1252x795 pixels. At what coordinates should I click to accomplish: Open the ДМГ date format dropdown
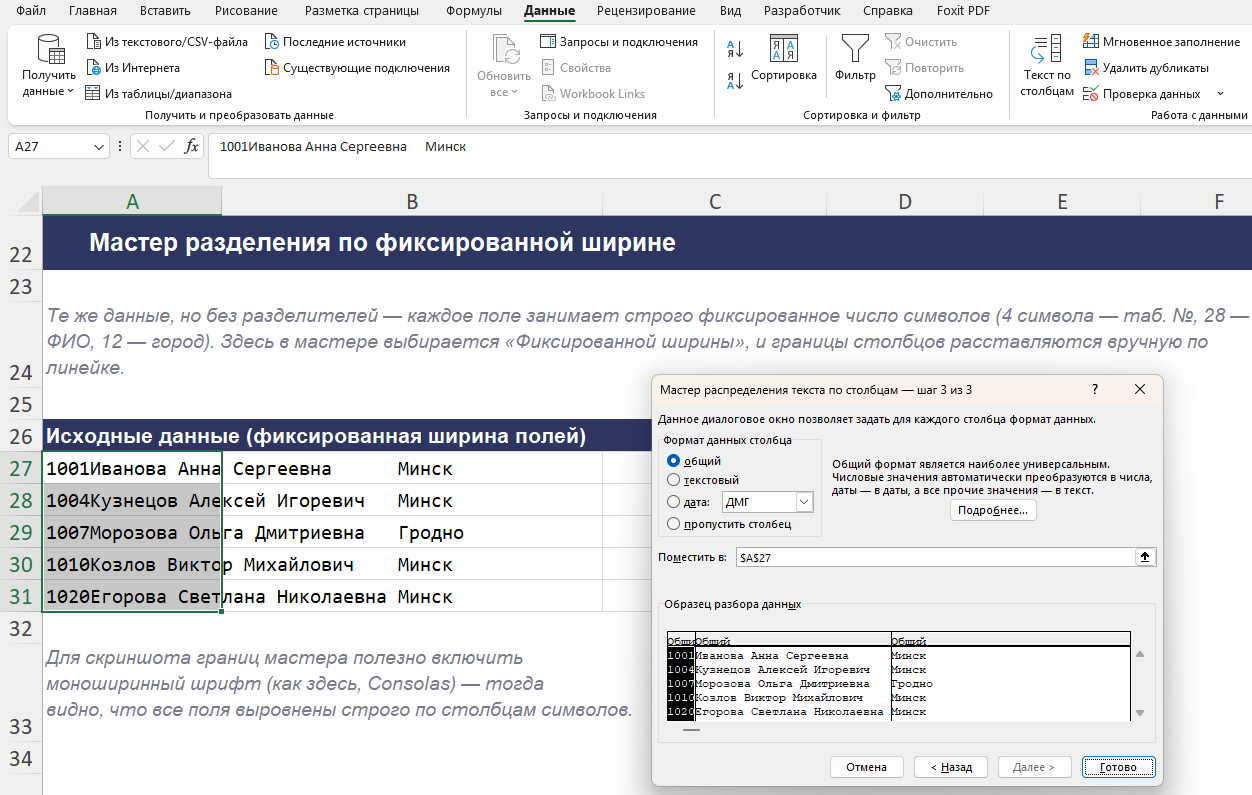[804, 502]
